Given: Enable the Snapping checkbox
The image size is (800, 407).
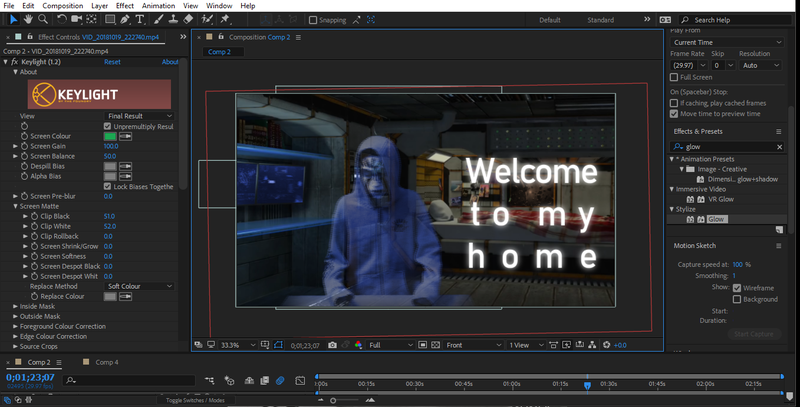Looking at the screenshot, I should pyautogui.click(x=313, y=20).
